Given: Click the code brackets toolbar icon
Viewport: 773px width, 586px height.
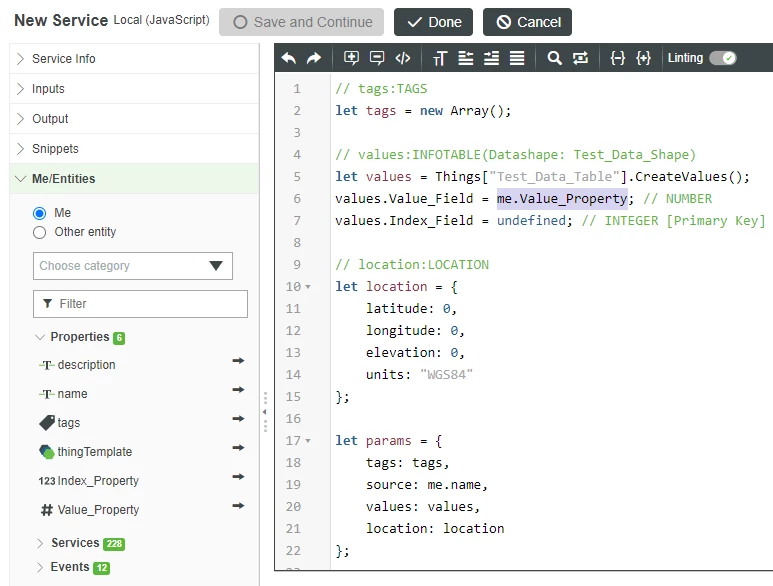Looking at the screenshot, I should click(x=403, y=58).
